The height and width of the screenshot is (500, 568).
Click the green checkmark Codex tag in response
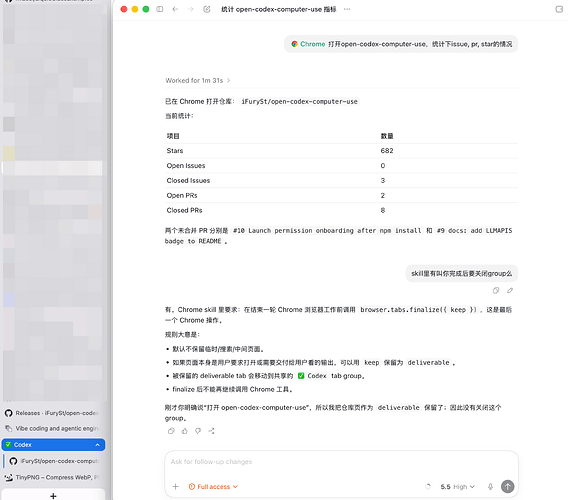click(x=312, y=376)
